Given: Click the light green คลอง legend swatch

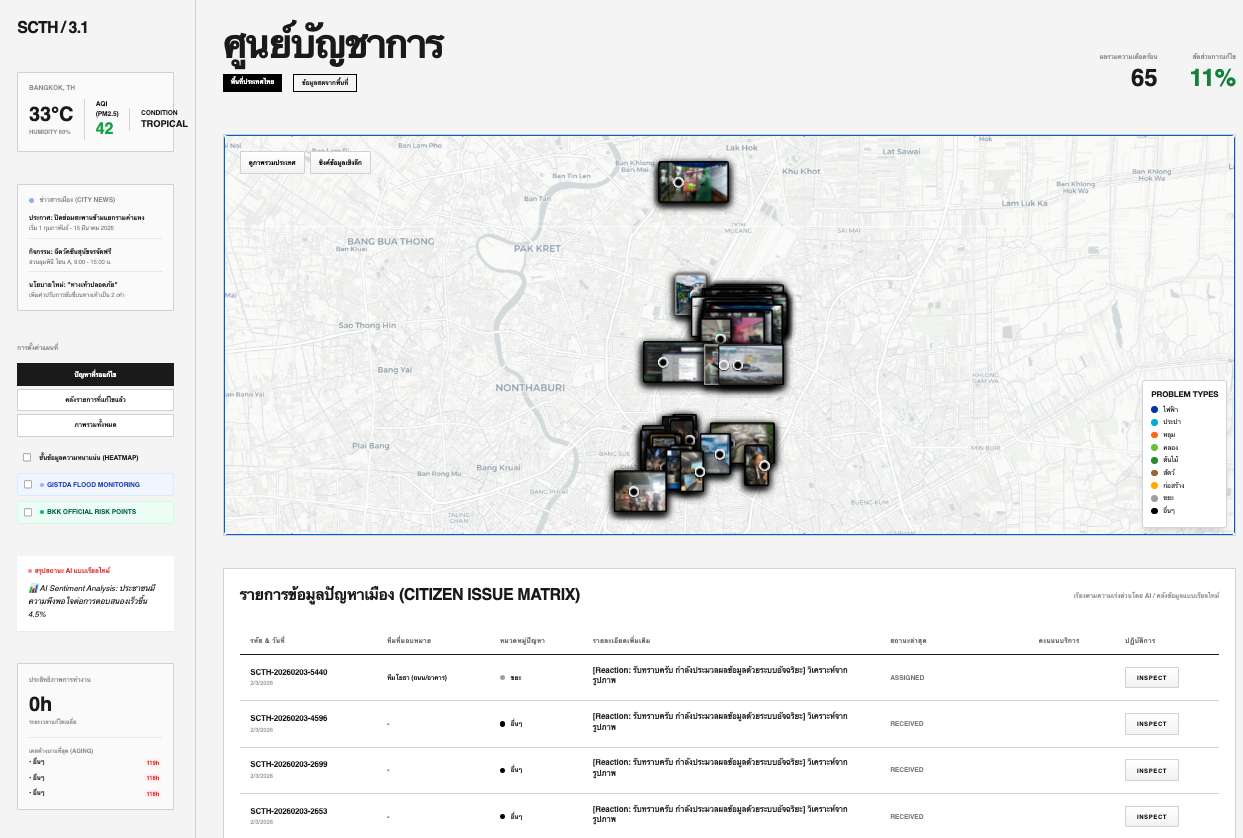Looking at the screenshot, I should click(1154, 447).
